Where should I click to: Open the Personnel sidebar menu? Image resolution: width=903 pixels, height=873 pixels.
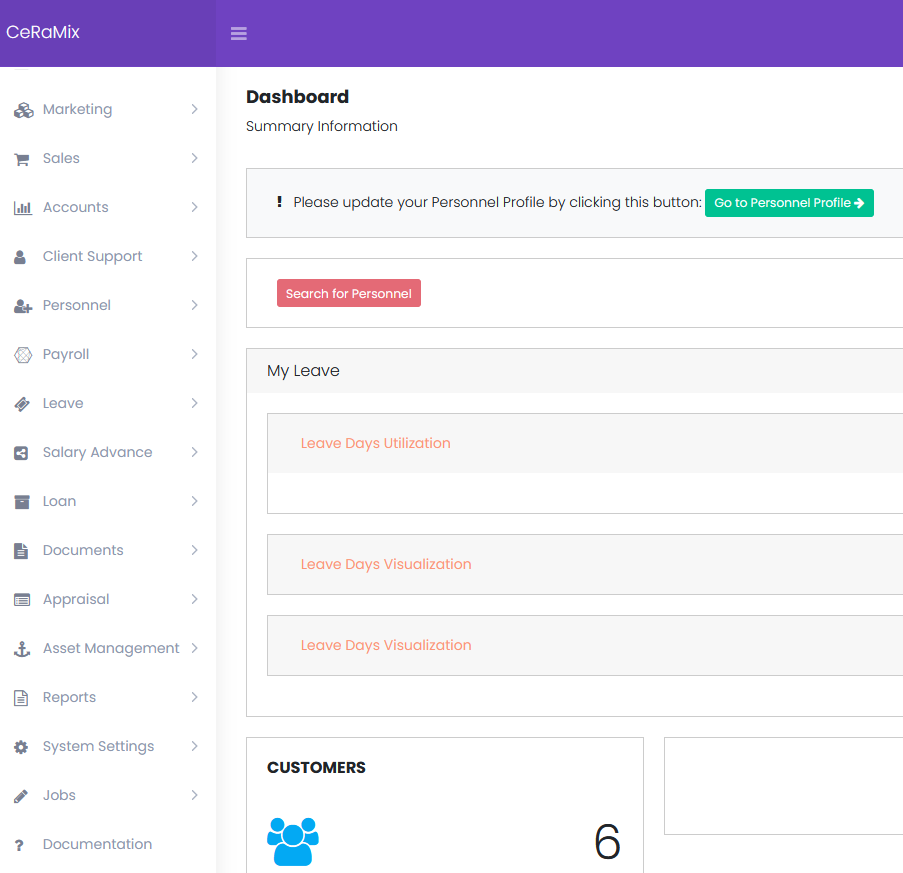tap(108, 305)
